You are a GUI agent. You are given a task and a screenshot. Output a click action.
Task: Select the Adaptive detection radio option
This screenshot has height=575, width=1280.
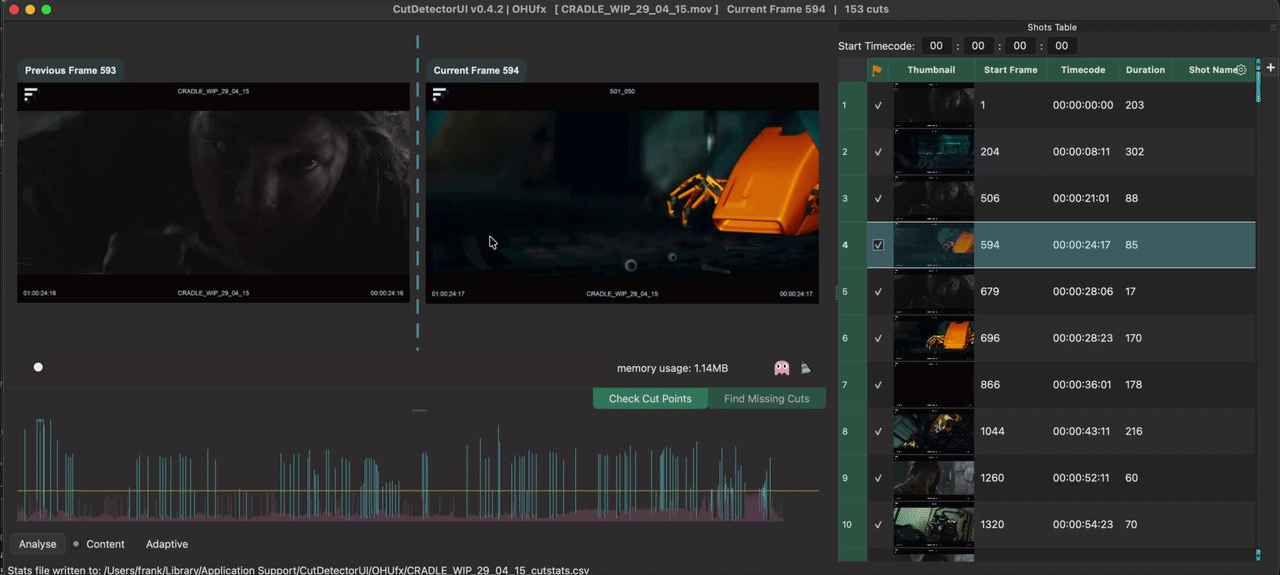pyautogui.click(x=166, y=544)
